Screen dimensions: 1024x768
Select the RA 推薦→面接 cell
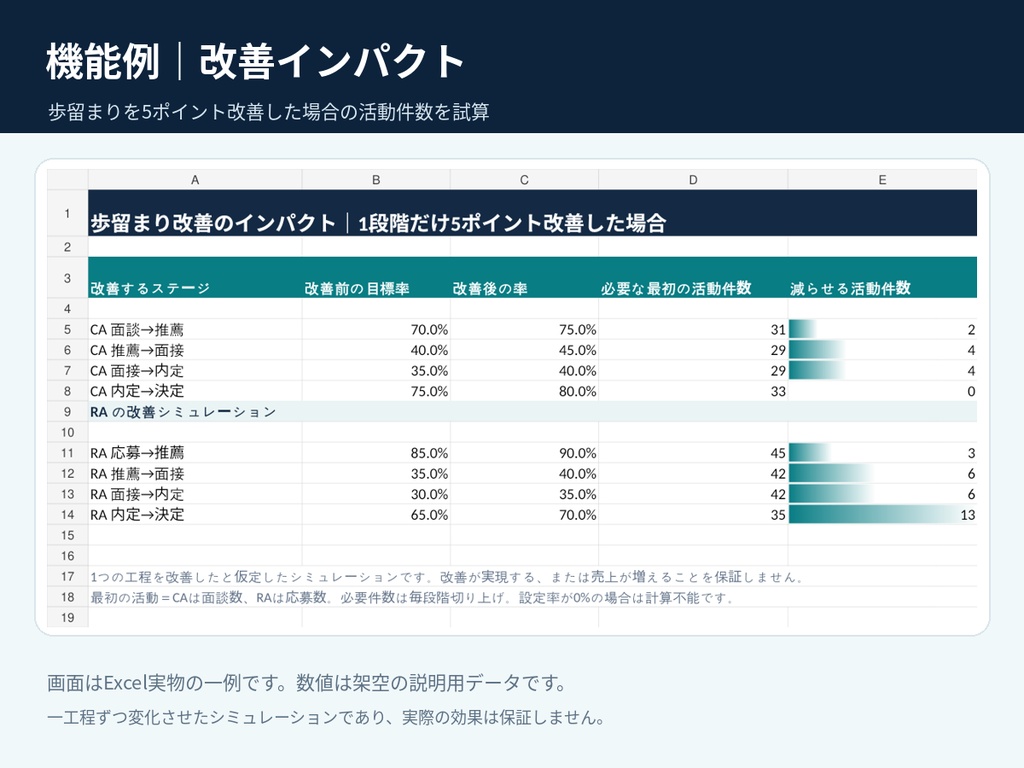click(195, 473)
